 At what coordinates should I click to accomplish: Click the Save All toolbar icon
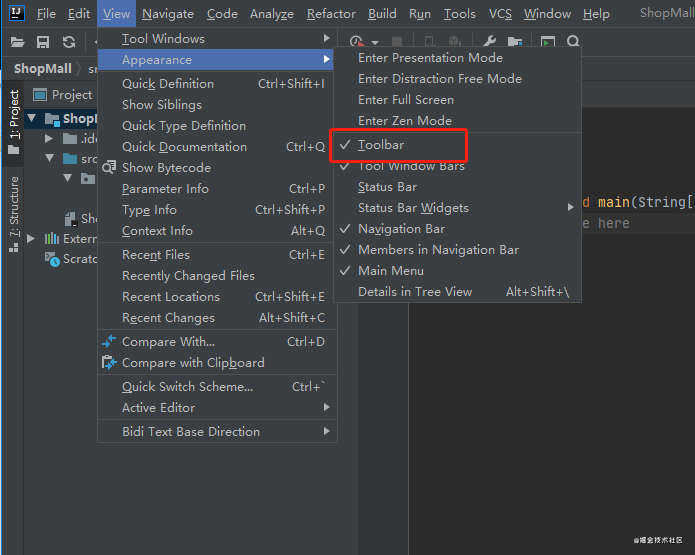[43, 42]
